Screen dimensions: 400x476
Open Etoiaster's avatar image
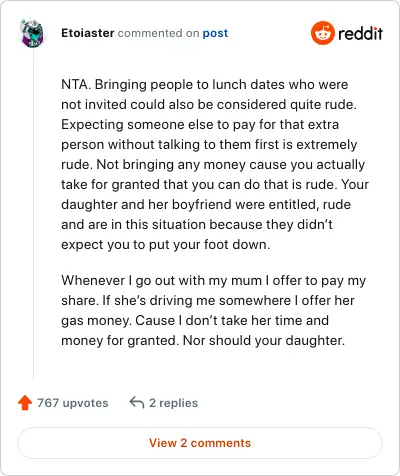[32, 33]
